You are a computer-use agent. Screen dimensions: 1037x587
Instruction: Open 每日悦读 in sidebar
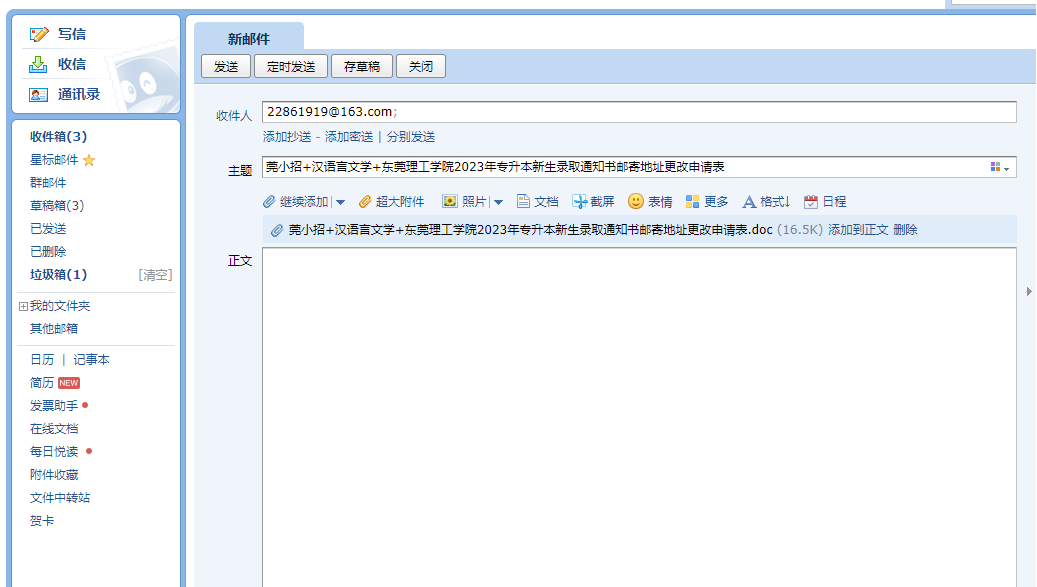pos(54,451)
